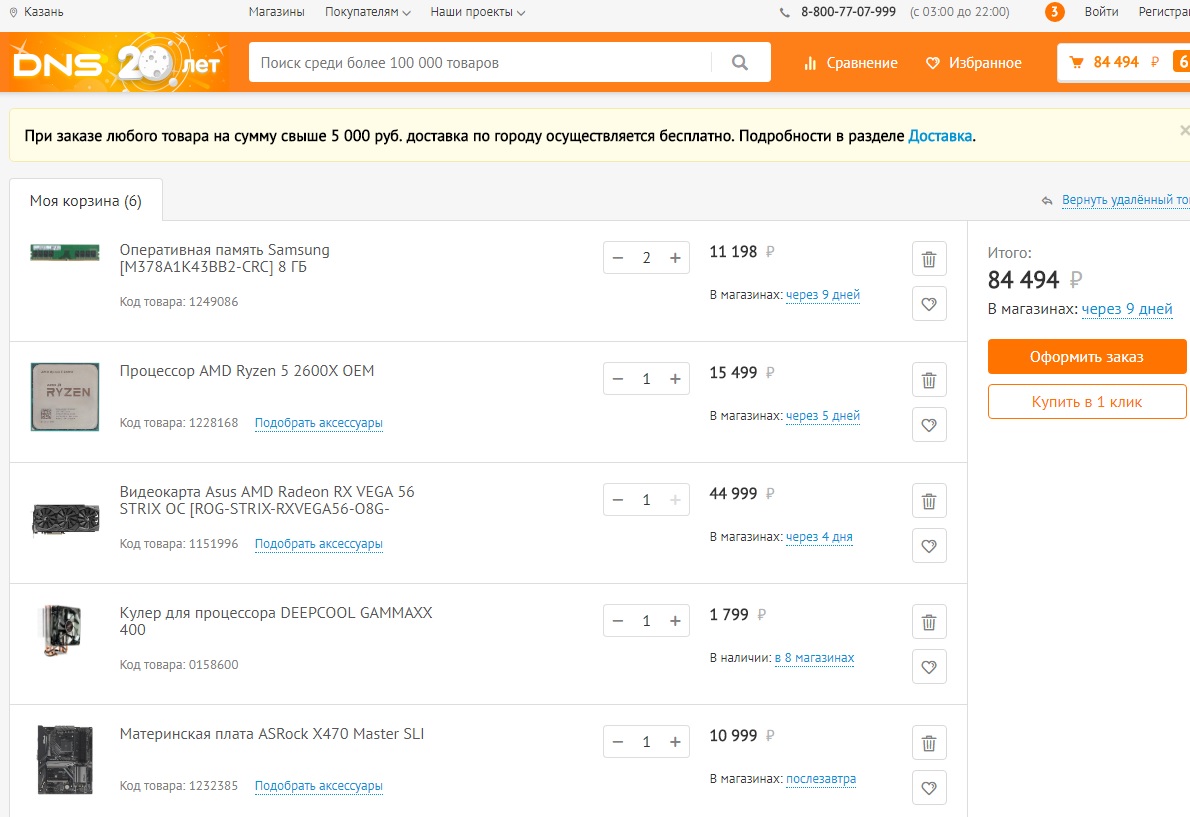Click через 5 дней availability link
Screen dimensions: 1190x817
point(823,416)
